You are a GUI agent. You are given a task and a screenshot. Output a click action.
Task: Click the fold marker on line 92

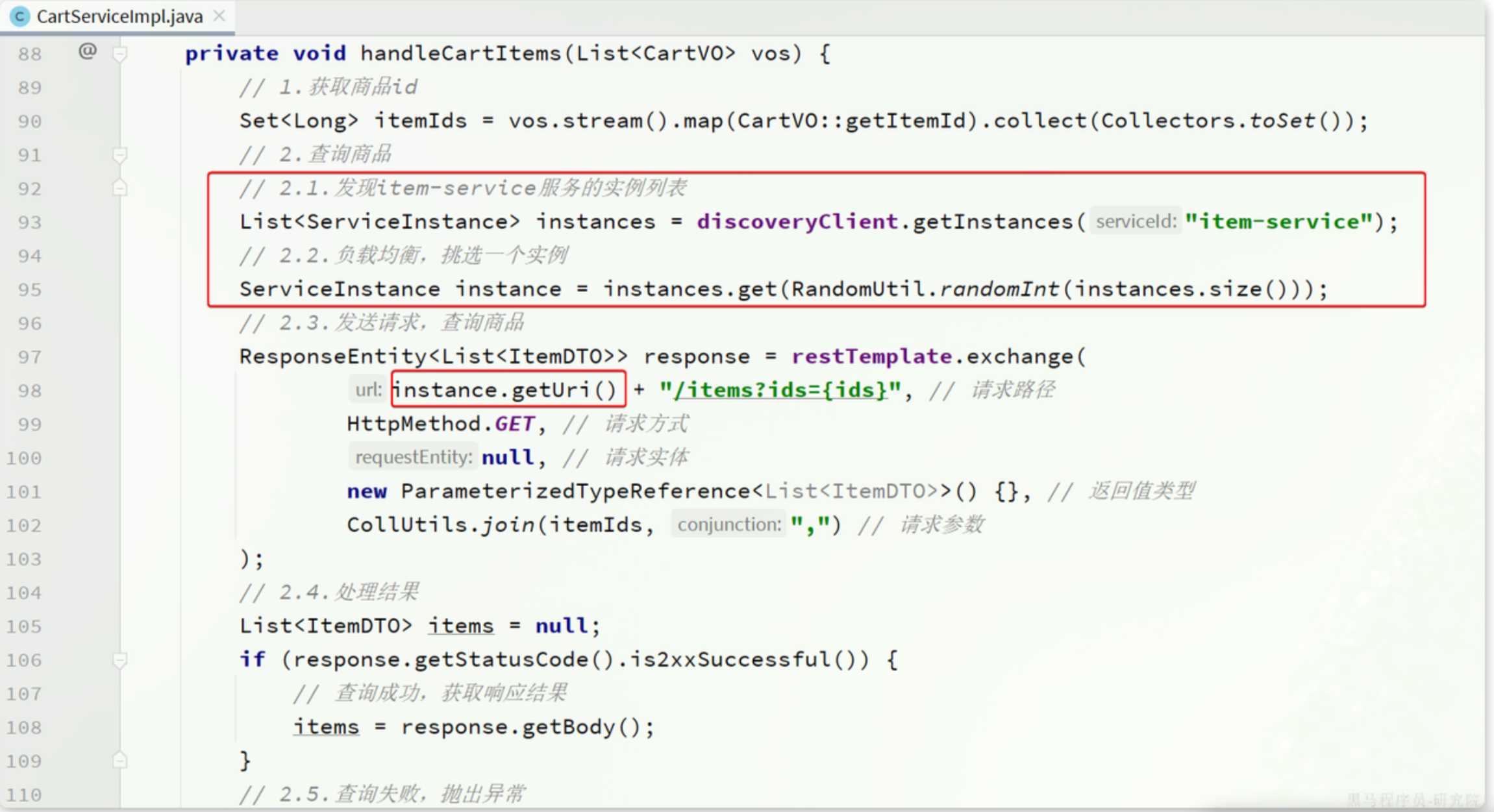(x=120, y=189)
